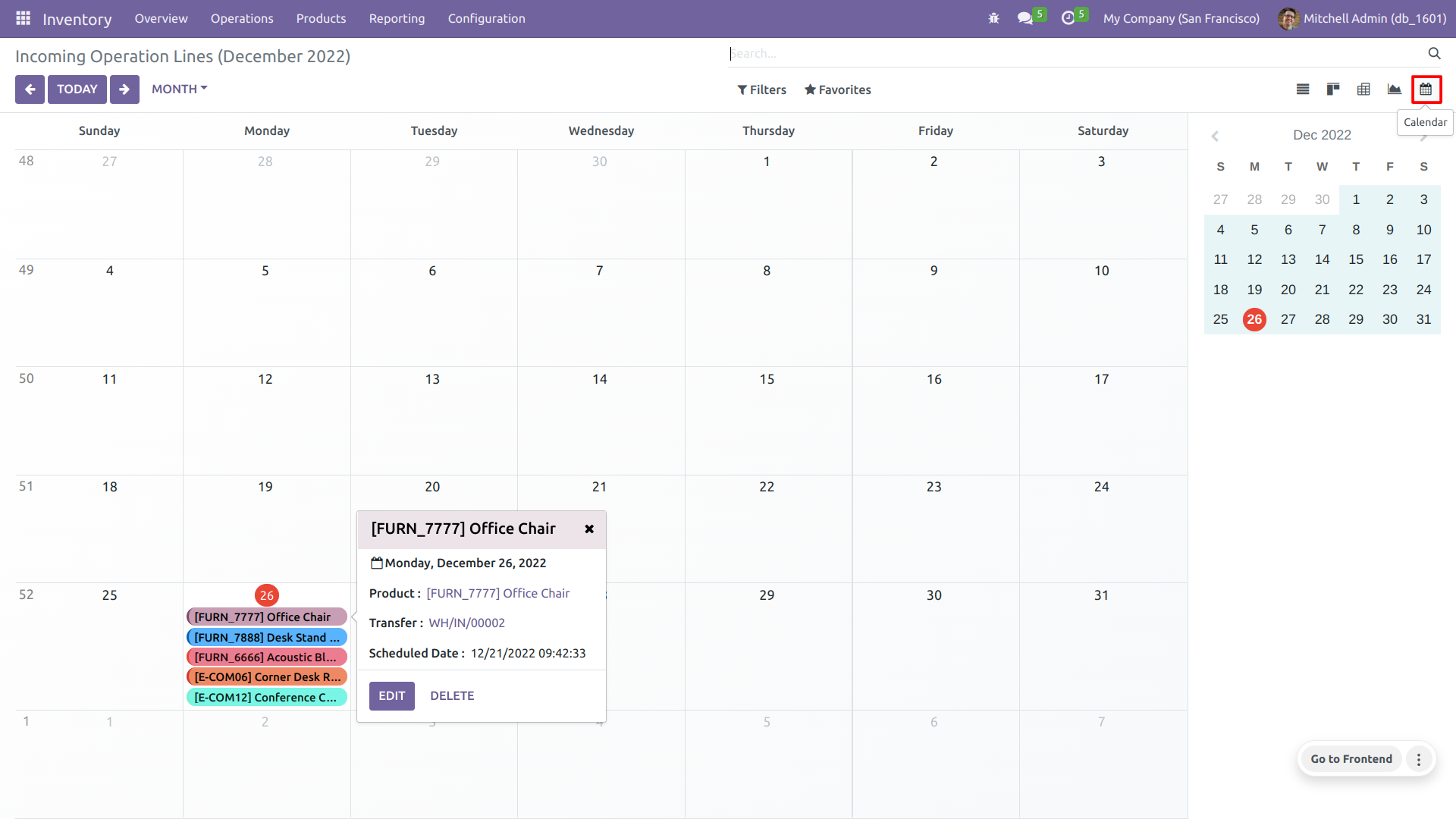The width and height of the screenshot is (1456, 819).
Task: Open the Operations menu
Action: pos(242,18)
